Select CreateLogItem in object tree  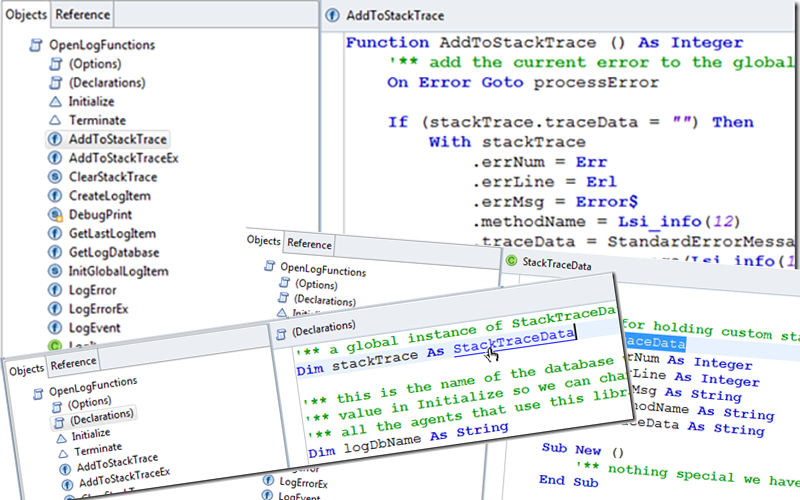pos(110,196)
